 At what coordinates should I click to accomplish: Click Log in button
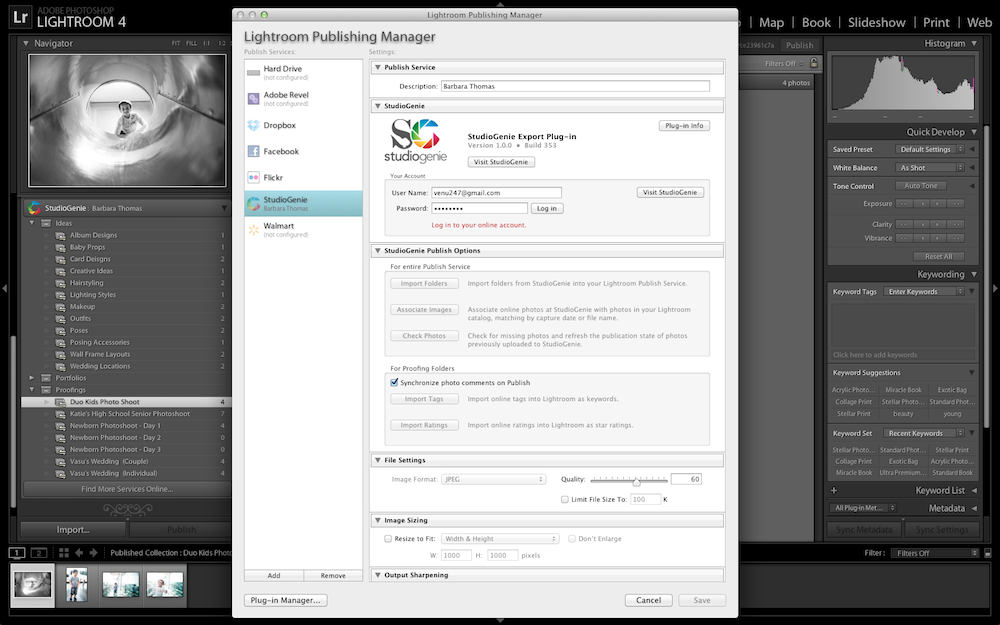tap(547, 209)
